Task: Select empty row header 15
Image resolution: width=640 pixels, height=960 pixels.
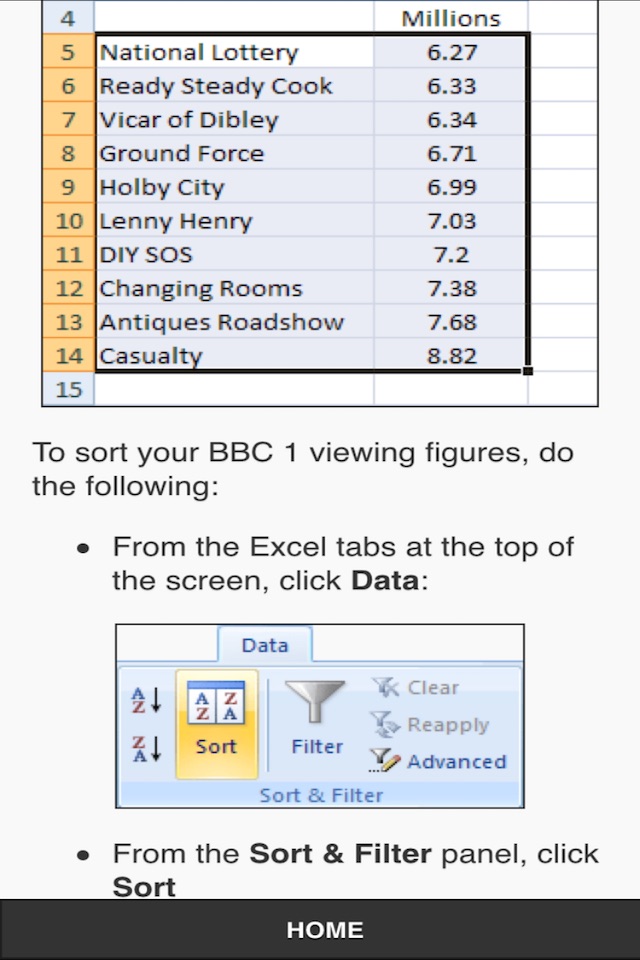Action: tap(68, 389)
